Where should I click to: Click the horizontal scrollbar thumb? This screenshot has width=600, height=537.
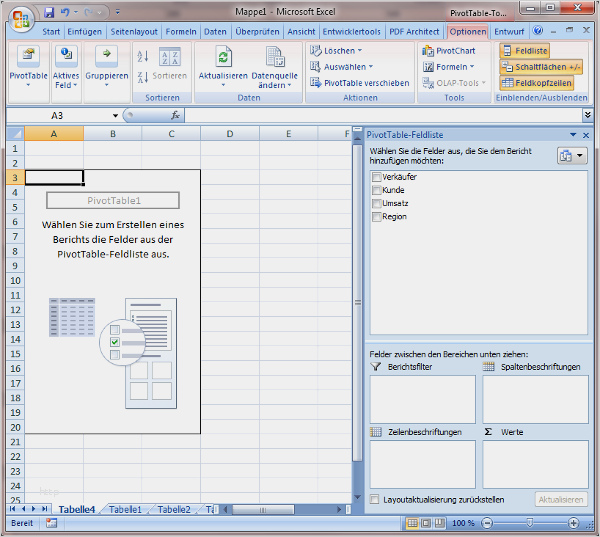[x=263, y=509]
